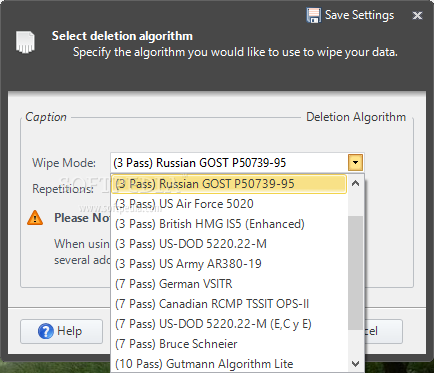This screenshot has height=373, width=434.
Task: Select (7 Pass) Bruce Schneier algorithm
Action: [229, 344]
